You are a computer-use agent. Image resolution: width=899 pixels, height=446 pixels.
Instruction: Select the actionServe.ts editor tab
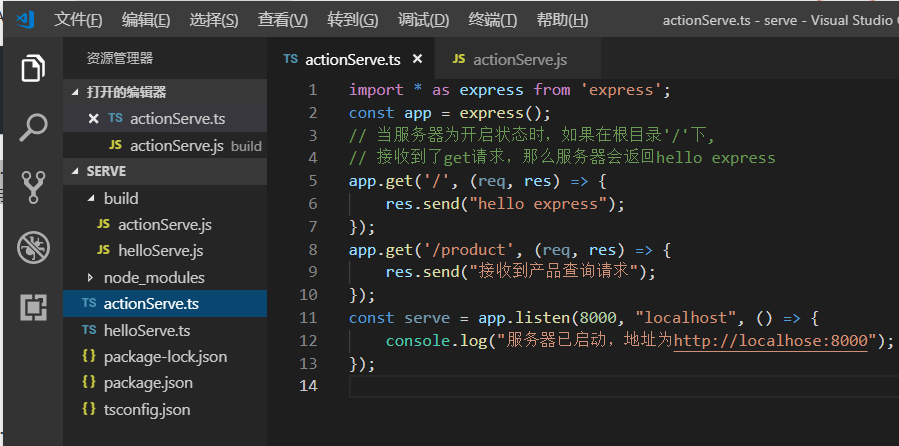[x=351, y=59]
